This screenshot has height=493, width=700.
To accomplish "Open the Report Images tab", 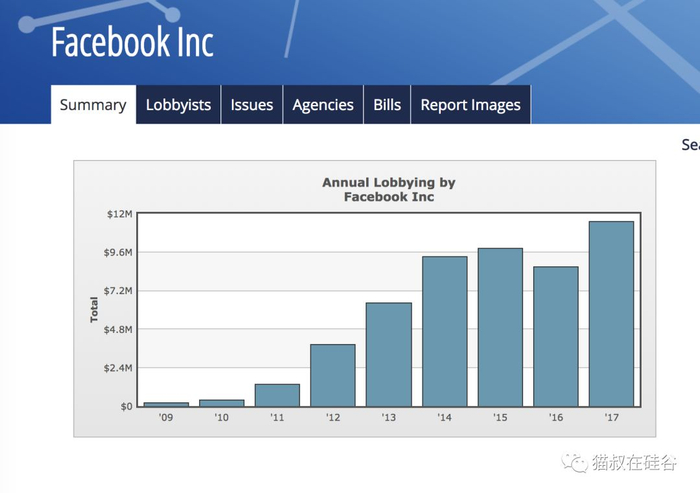I will 471,104.
